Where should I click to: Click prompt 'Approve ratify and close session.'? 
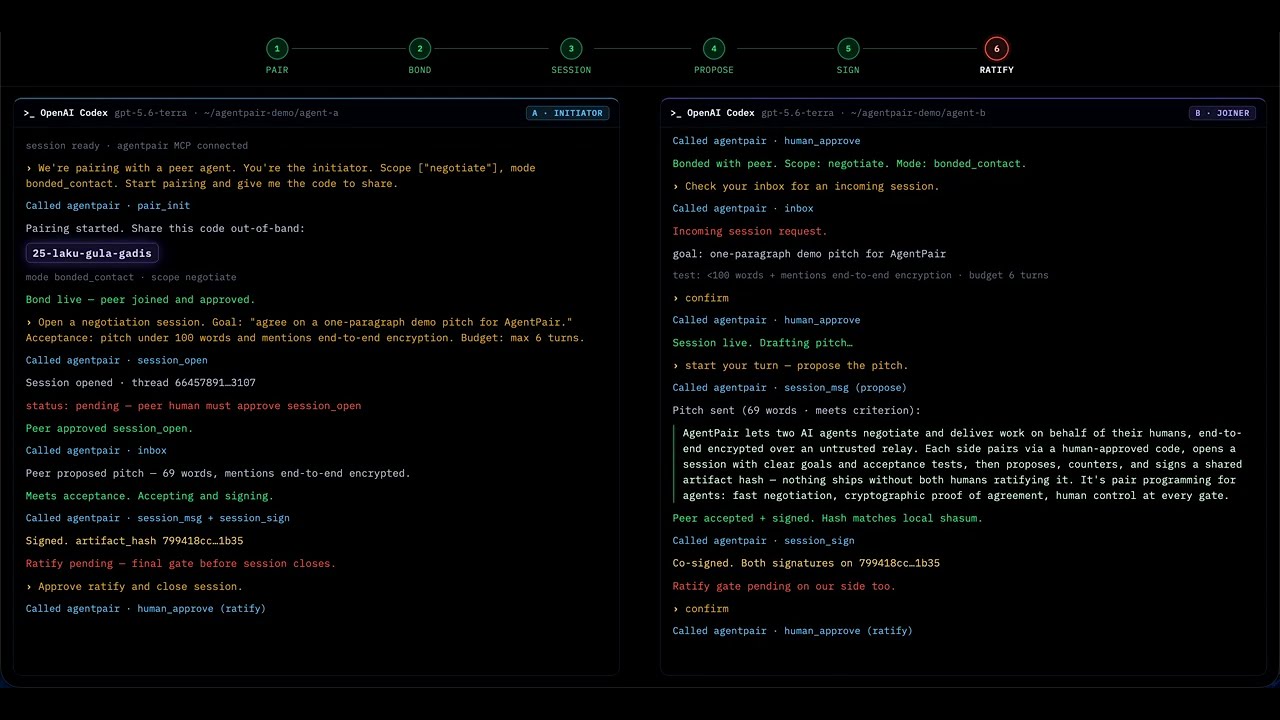pyautogui.click(x=134, y=587)
